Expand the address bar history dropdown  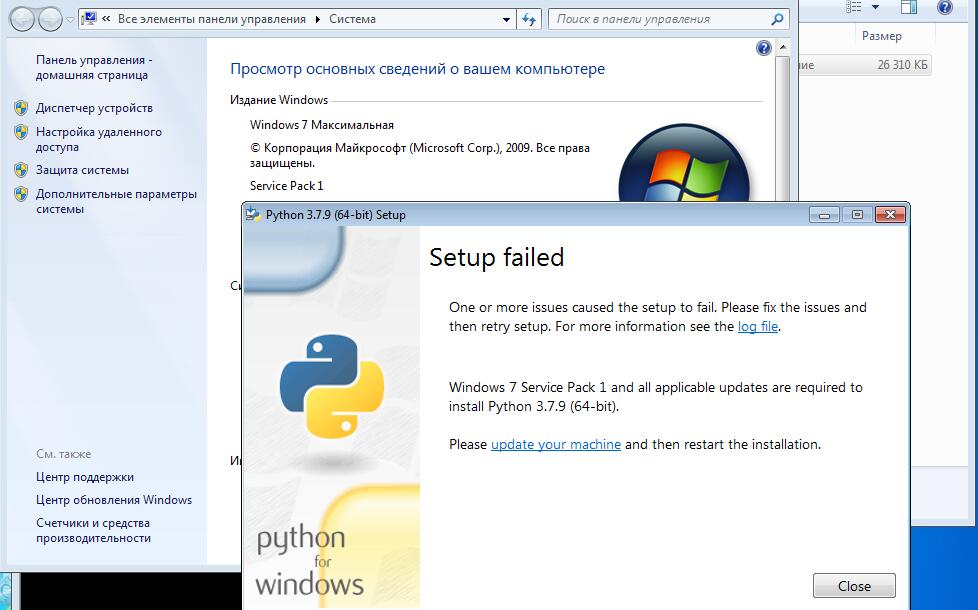pos(506,19)
